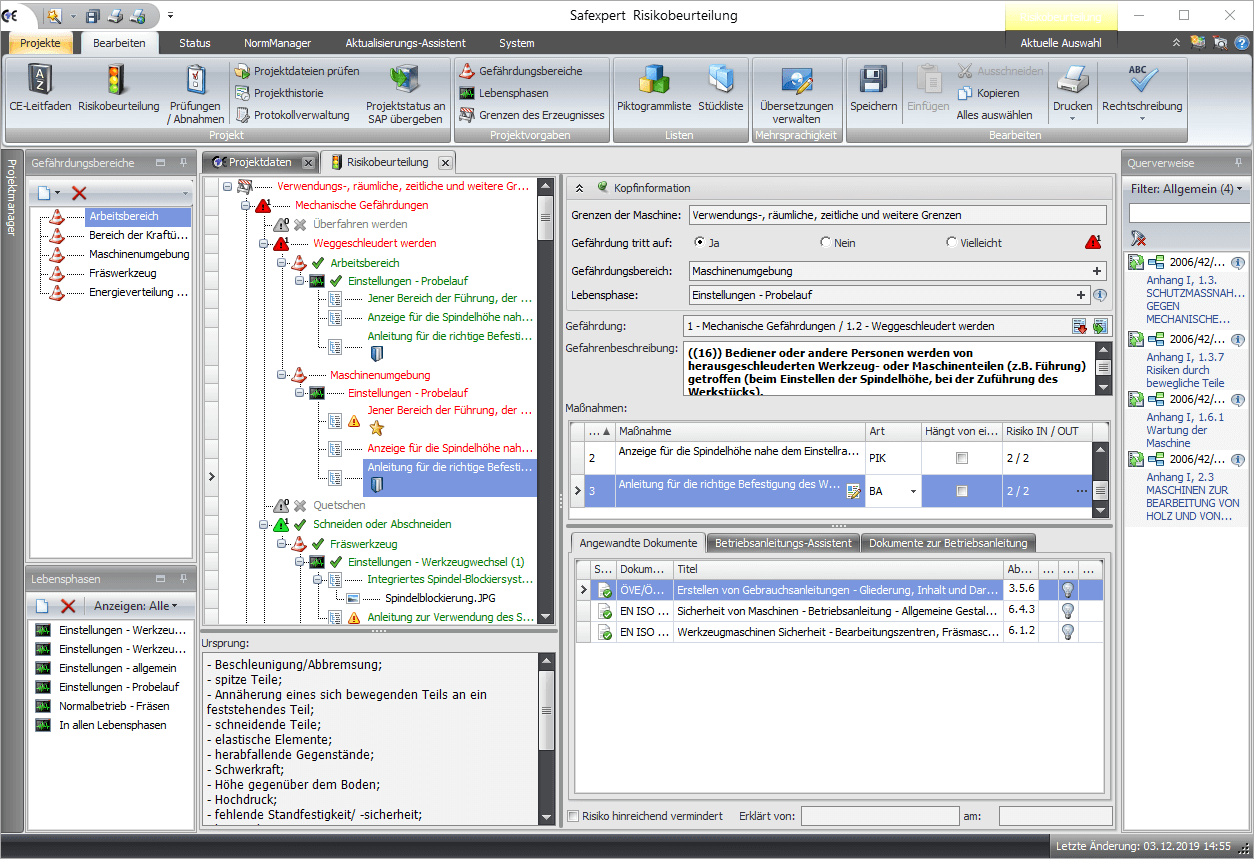Click Übersetzungen verwalten icon
The image size is (1254, 859).
click(796, 80)
